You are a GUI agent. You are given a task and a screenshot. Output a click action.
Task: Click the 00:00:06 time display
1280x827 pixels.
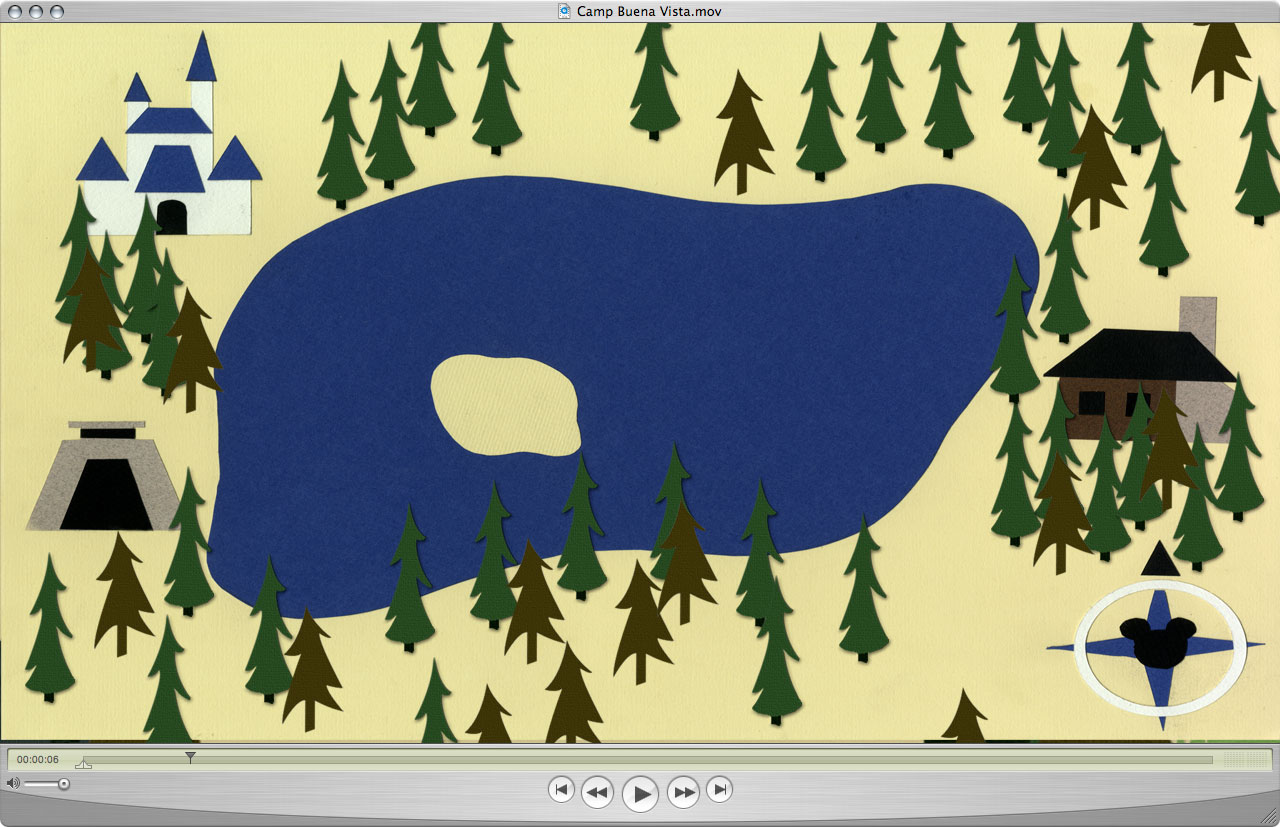pyautogui.click(x=38, y=759)
